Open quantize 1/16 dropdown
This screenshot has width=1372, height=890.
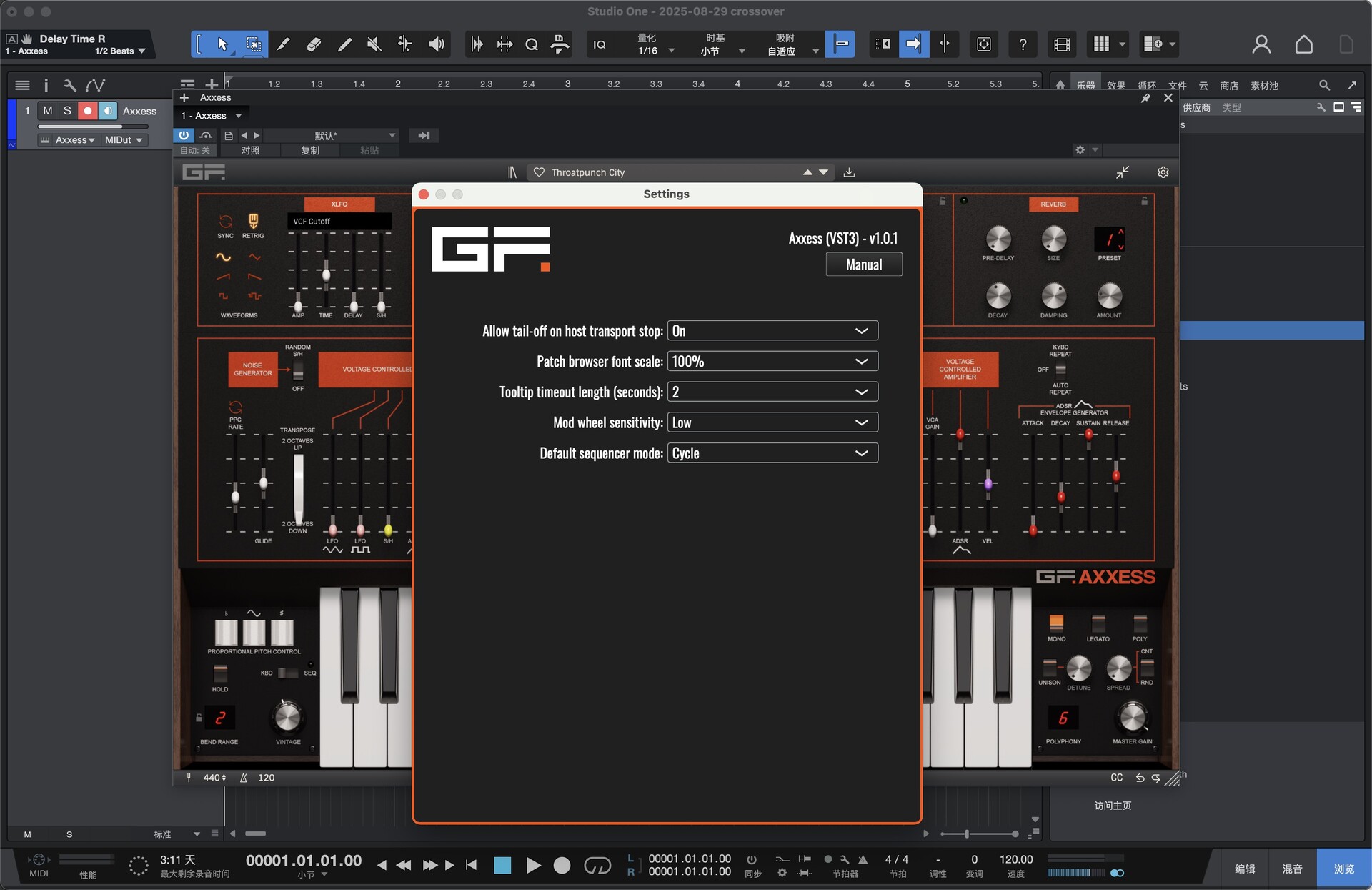(656, 51)
